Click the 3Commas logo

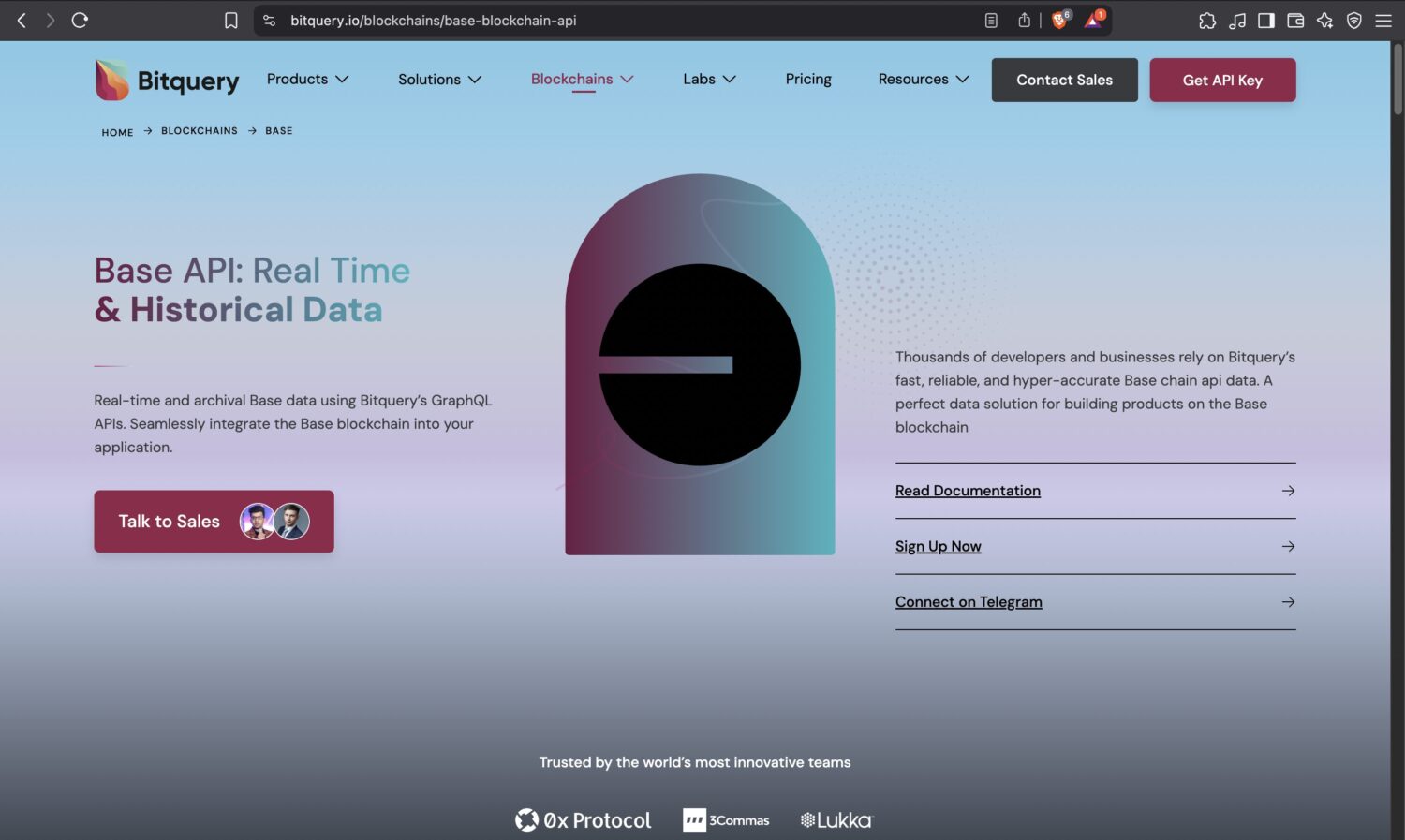pos(726,820)
